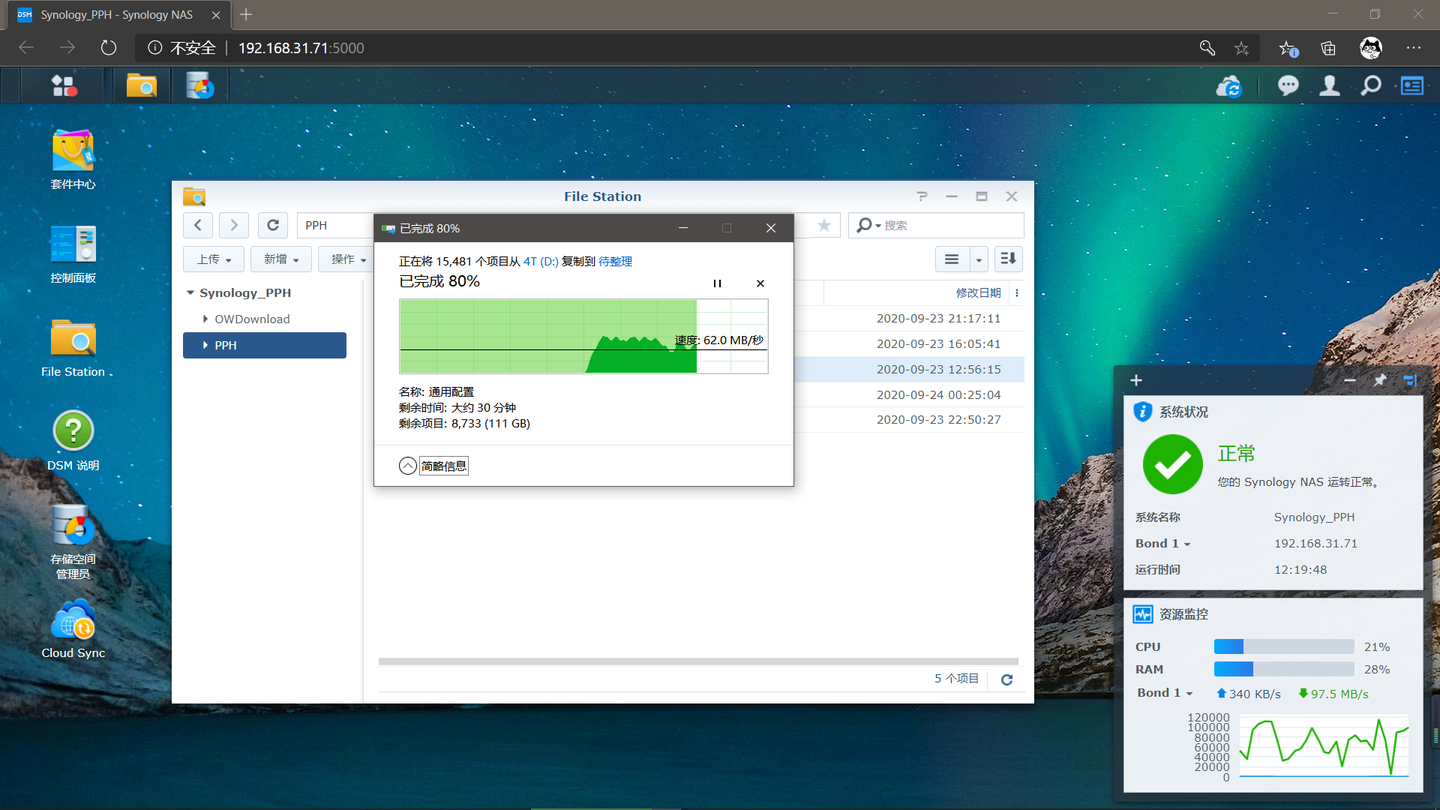Select PPH shared folder in tree

(265, 345)
